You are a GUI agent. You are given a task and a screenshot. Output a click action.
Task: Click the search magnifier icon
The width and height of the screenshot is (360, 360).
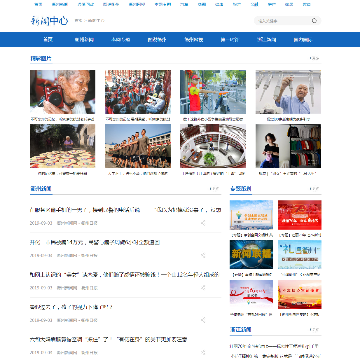(314, 21)
